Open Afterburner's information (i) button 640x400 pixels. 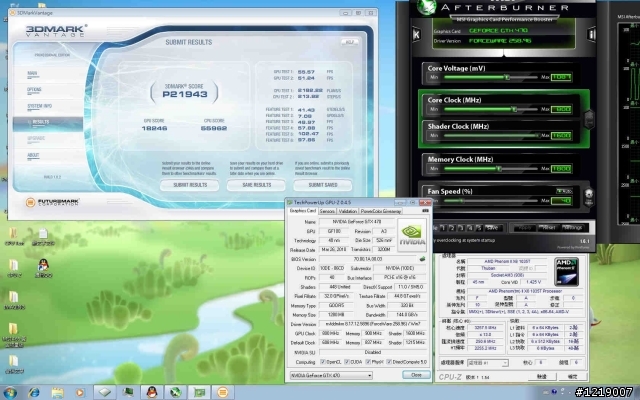point(591,34)
